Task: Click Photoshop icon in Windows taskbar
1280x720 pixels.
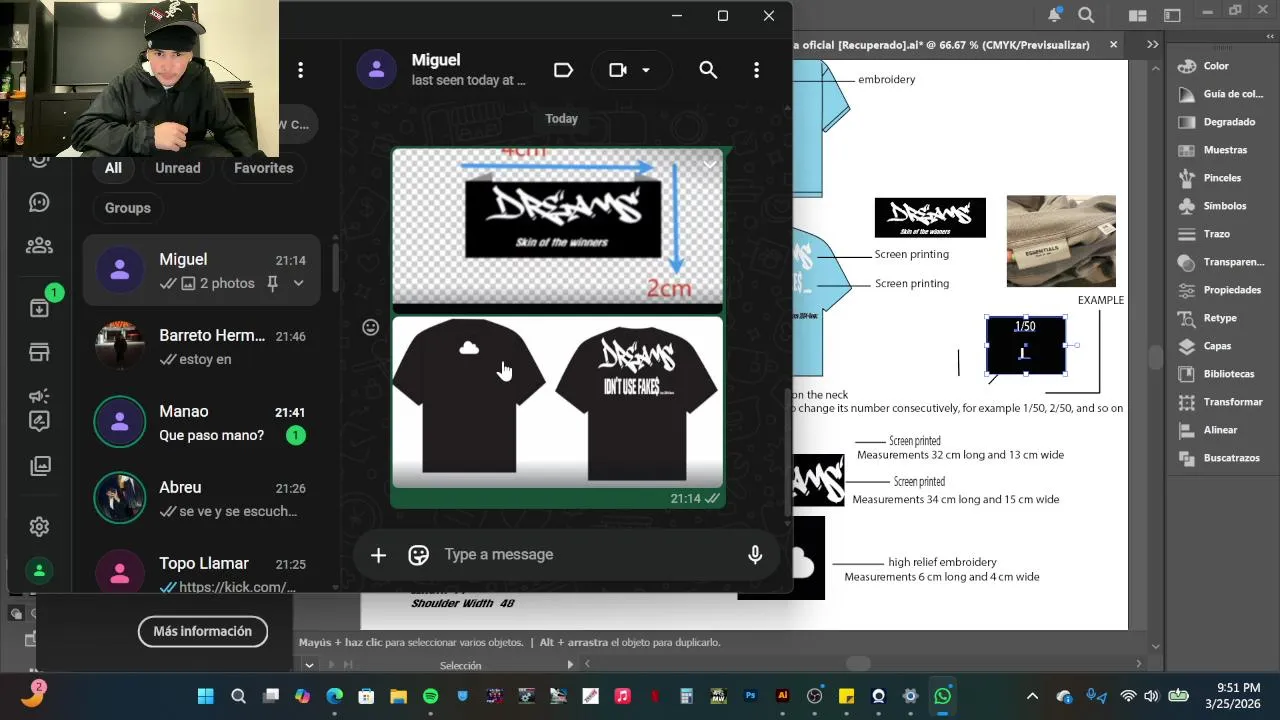Action: point(751,696)
